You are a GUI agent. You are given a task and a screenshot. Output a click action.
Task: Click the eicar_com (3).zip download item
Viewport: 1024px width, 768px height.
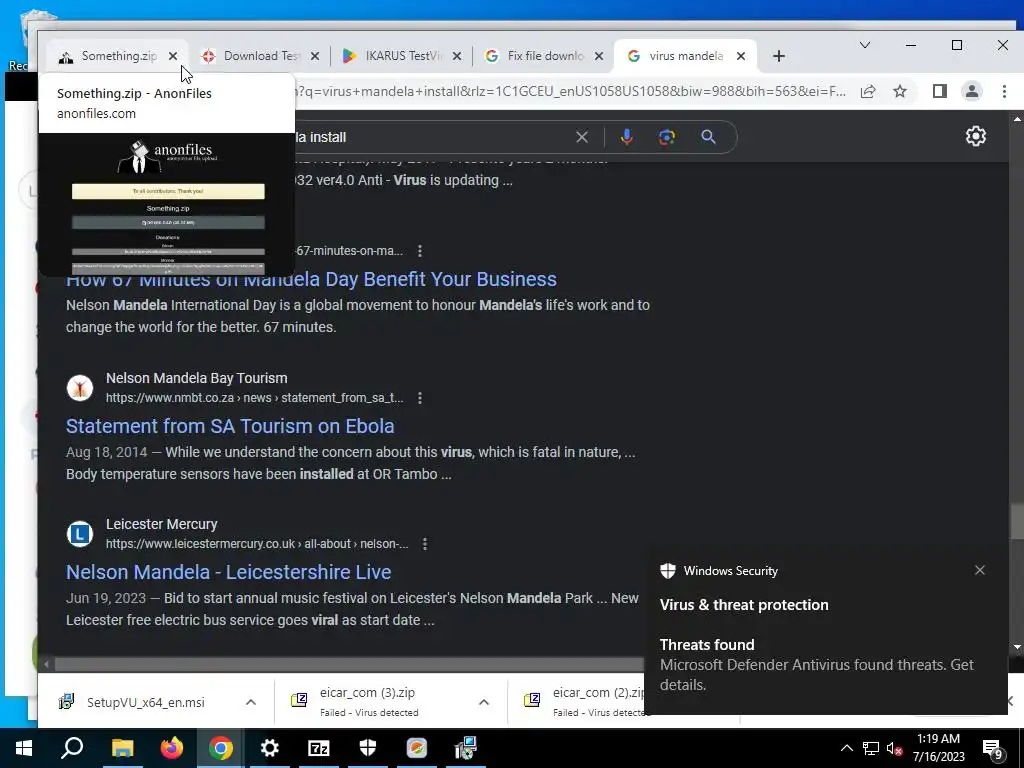click(368, 701)
